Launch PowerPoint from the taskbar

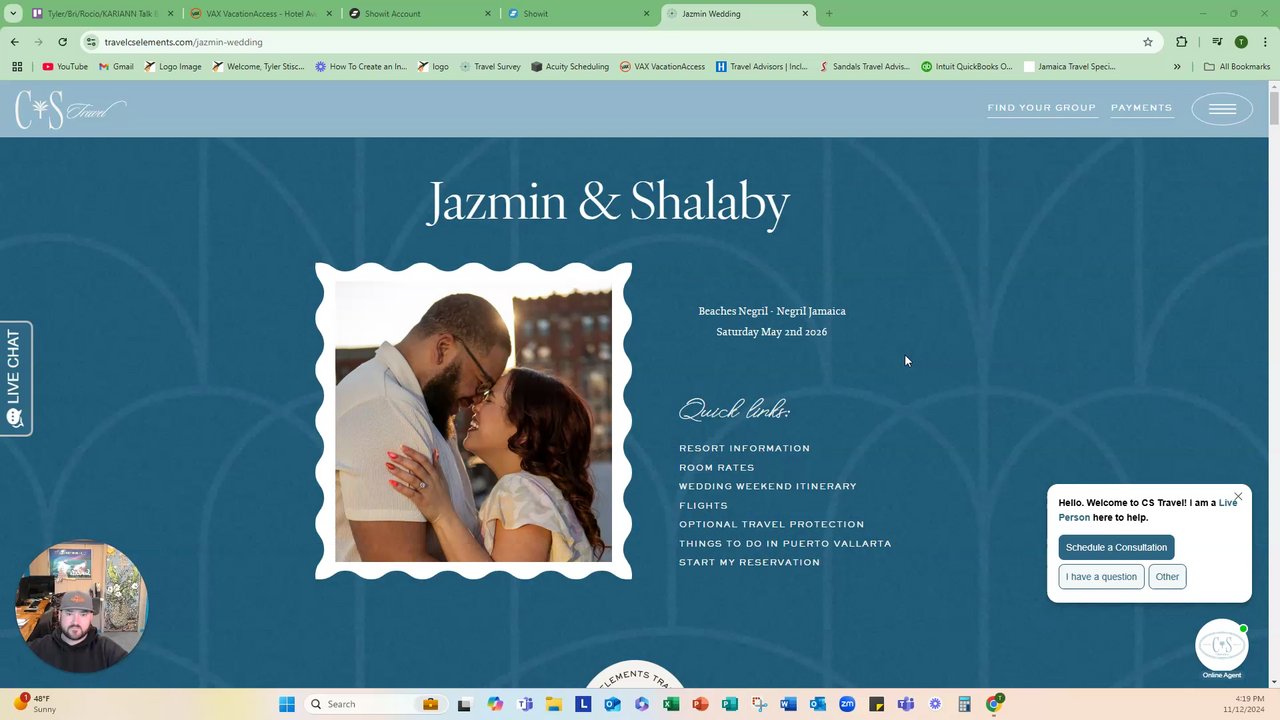click(700, 704)
